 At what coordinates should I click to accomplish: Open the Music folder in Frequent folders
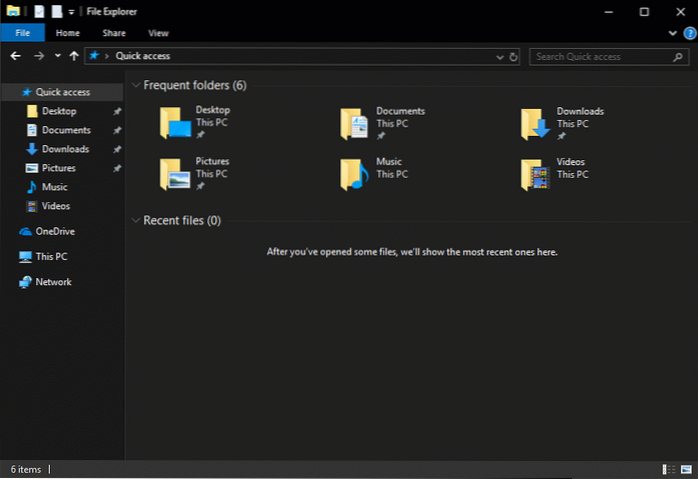pos(353,174)
